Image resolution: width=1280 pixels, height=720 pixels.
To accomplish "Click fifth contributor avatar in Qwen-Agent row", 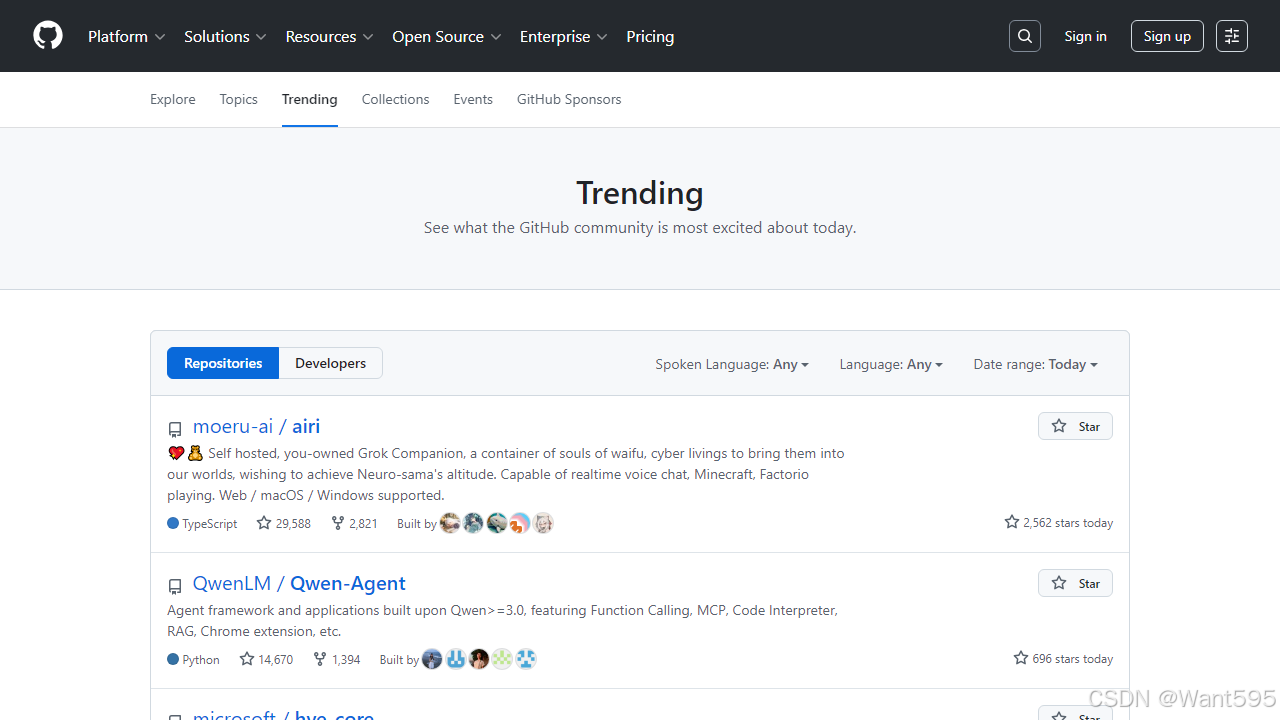I will [x=526, y=659].
